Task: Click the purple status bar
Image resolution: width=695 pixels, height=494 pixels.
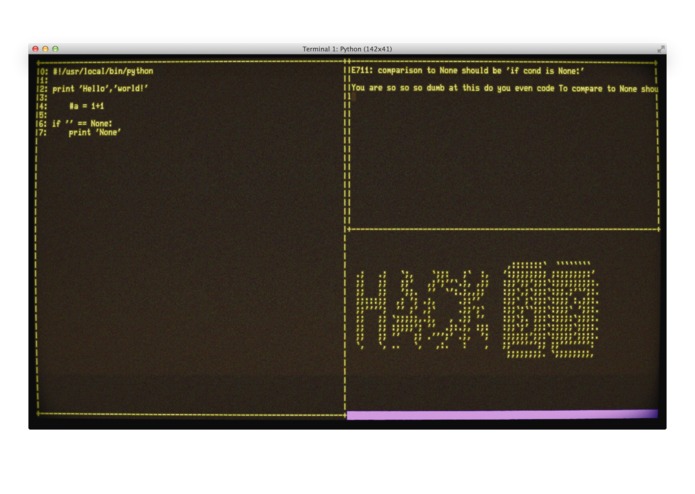Action: 502,415
